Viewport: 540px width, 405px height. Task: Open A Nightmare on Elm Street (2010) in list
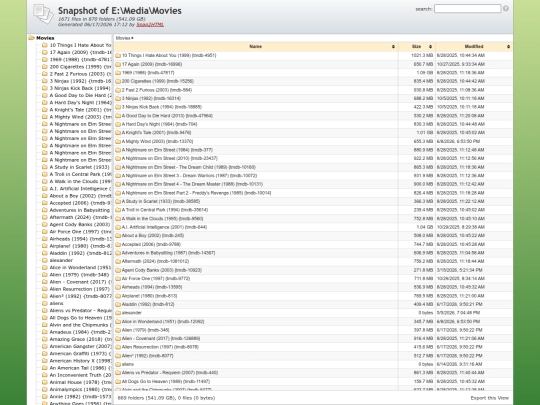point(170,158)
